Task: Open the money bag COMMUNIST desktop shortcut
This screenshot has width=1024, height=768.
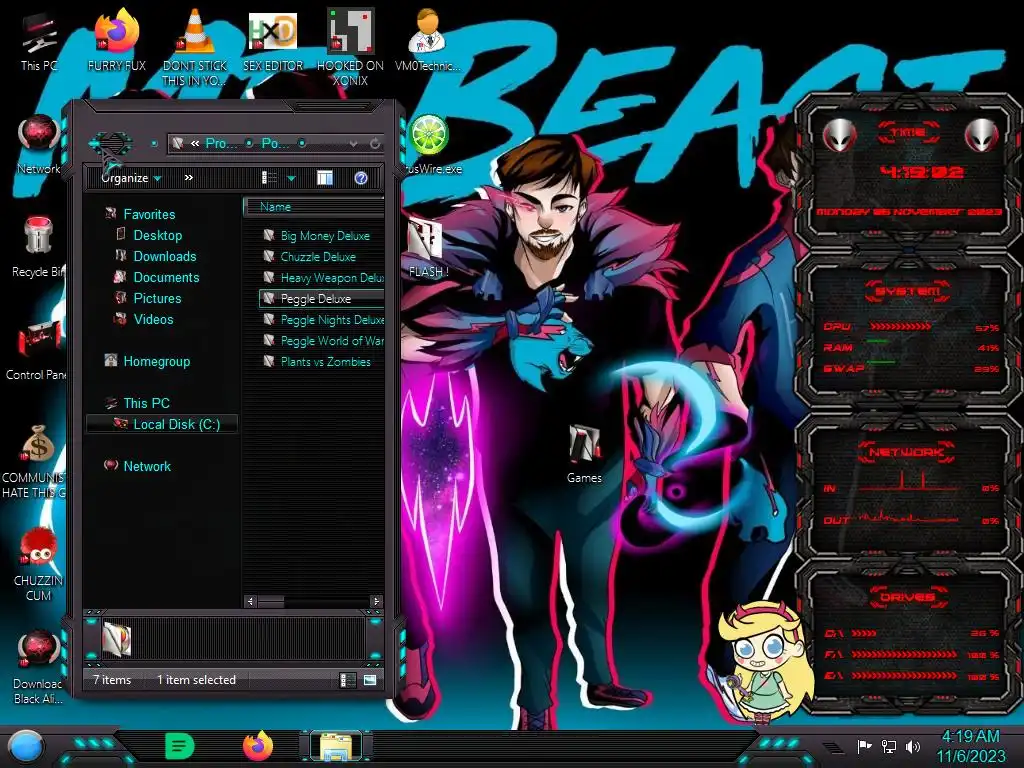Action: [36, 460]
